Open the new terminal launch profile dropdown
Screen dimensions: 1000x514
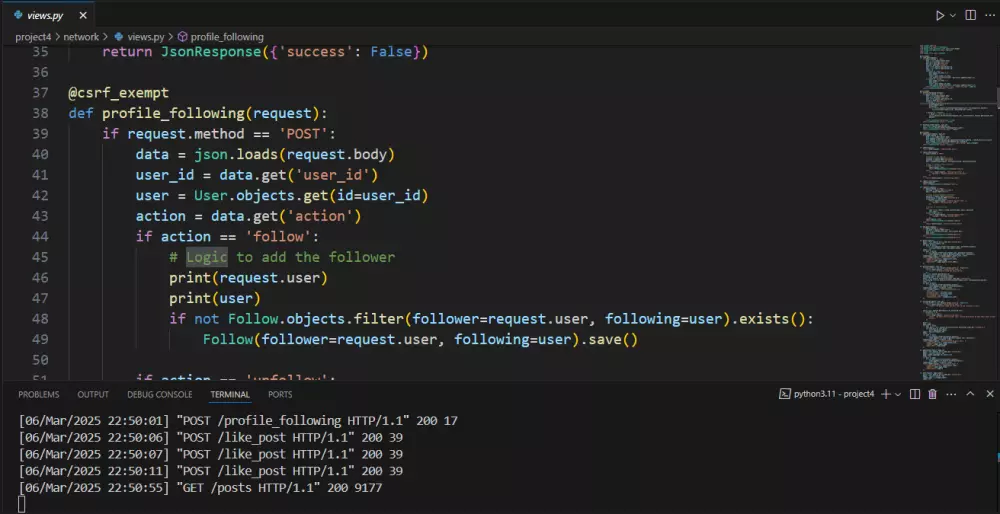898,394
